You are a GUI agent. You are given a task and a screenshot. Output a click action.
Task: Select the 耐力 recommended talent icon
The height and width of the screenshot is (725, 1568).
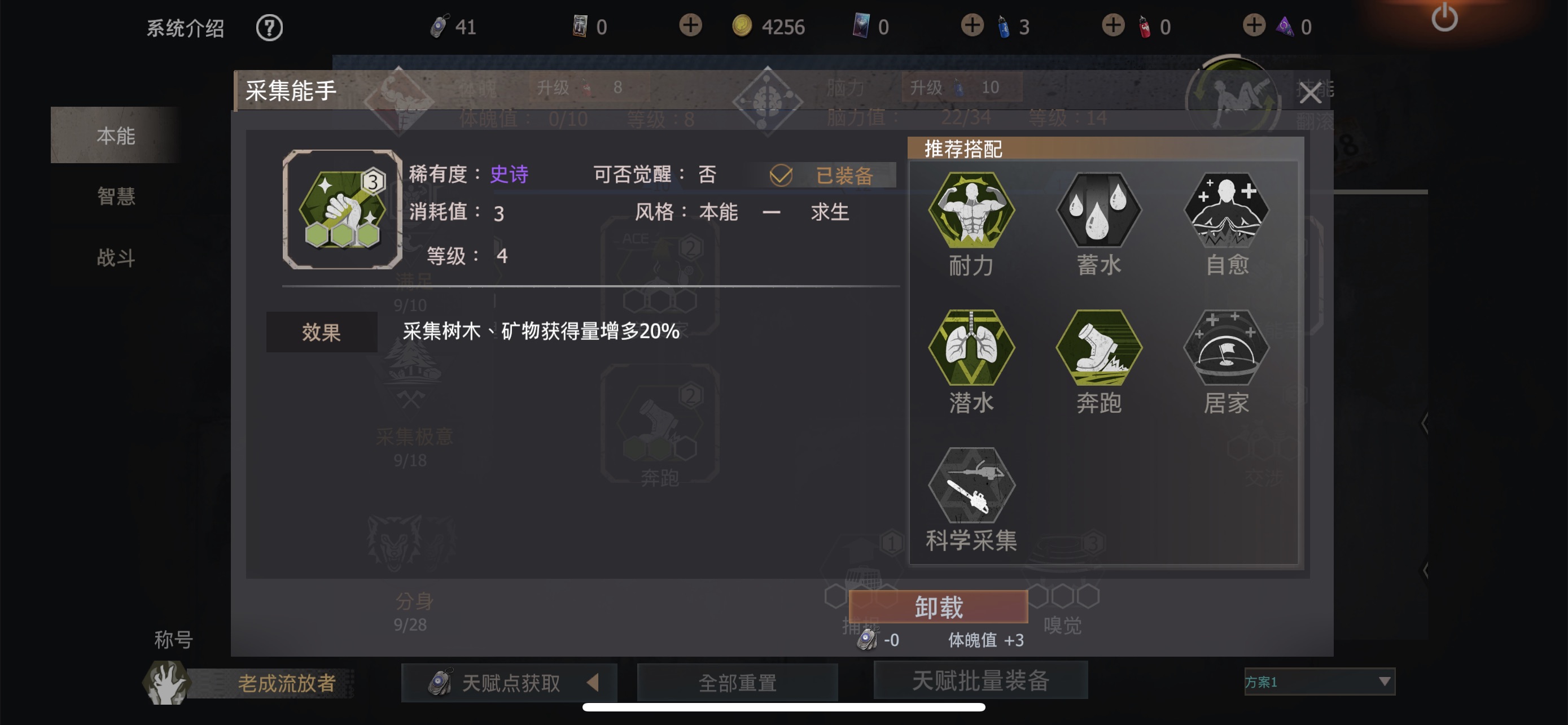pyautogui.click(x=971, y=210)
